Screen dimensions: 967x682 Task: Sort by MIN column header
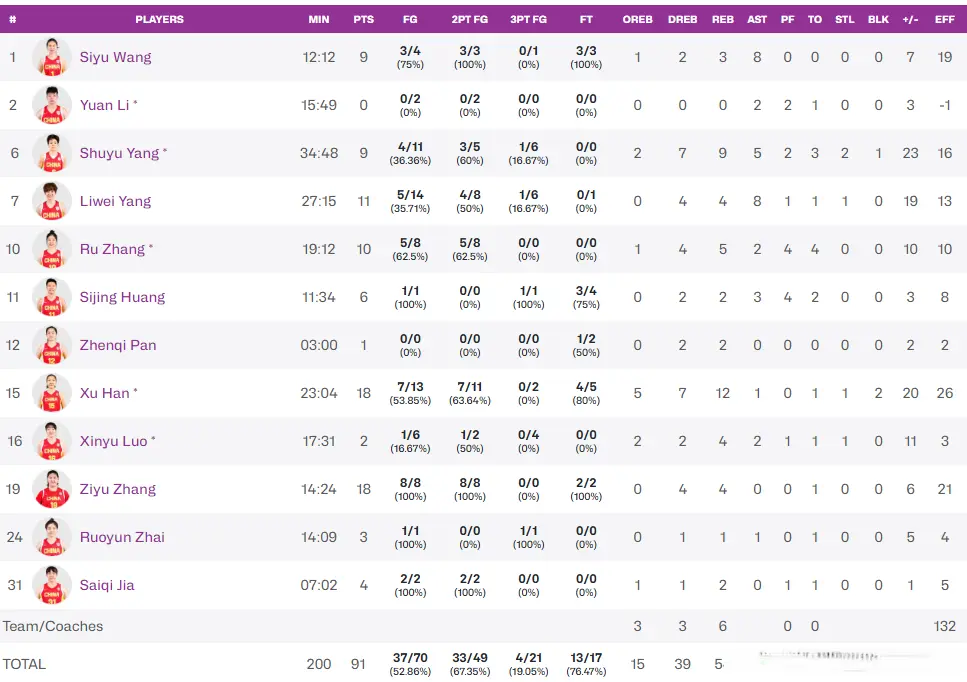pyautogui.click(x=319, y=19)
